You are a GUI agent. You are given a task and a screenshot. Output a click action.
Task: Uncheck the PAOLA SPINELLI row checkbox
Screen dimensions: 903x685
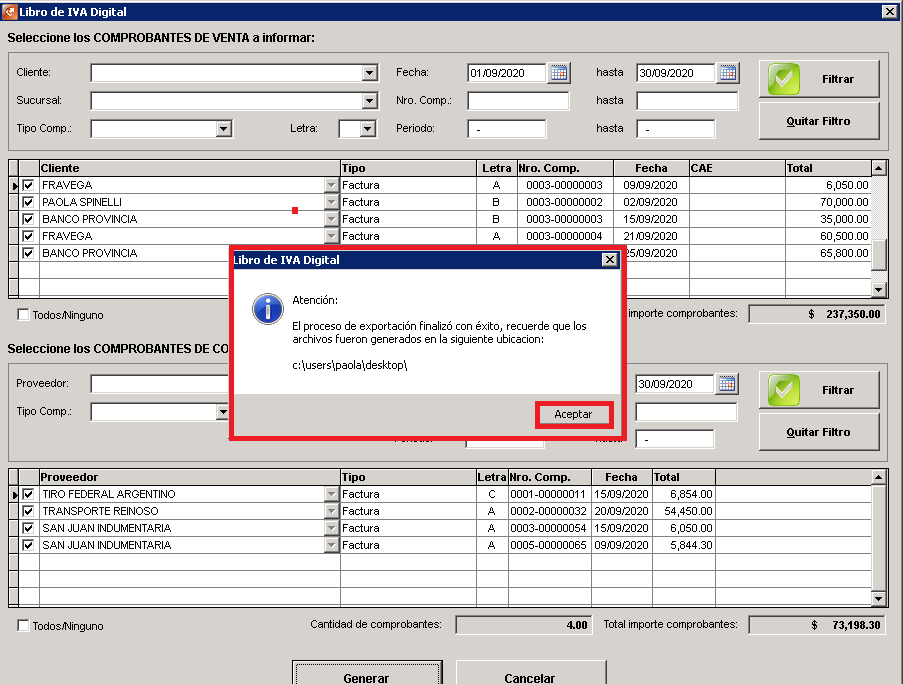click(x=28, y=202)
